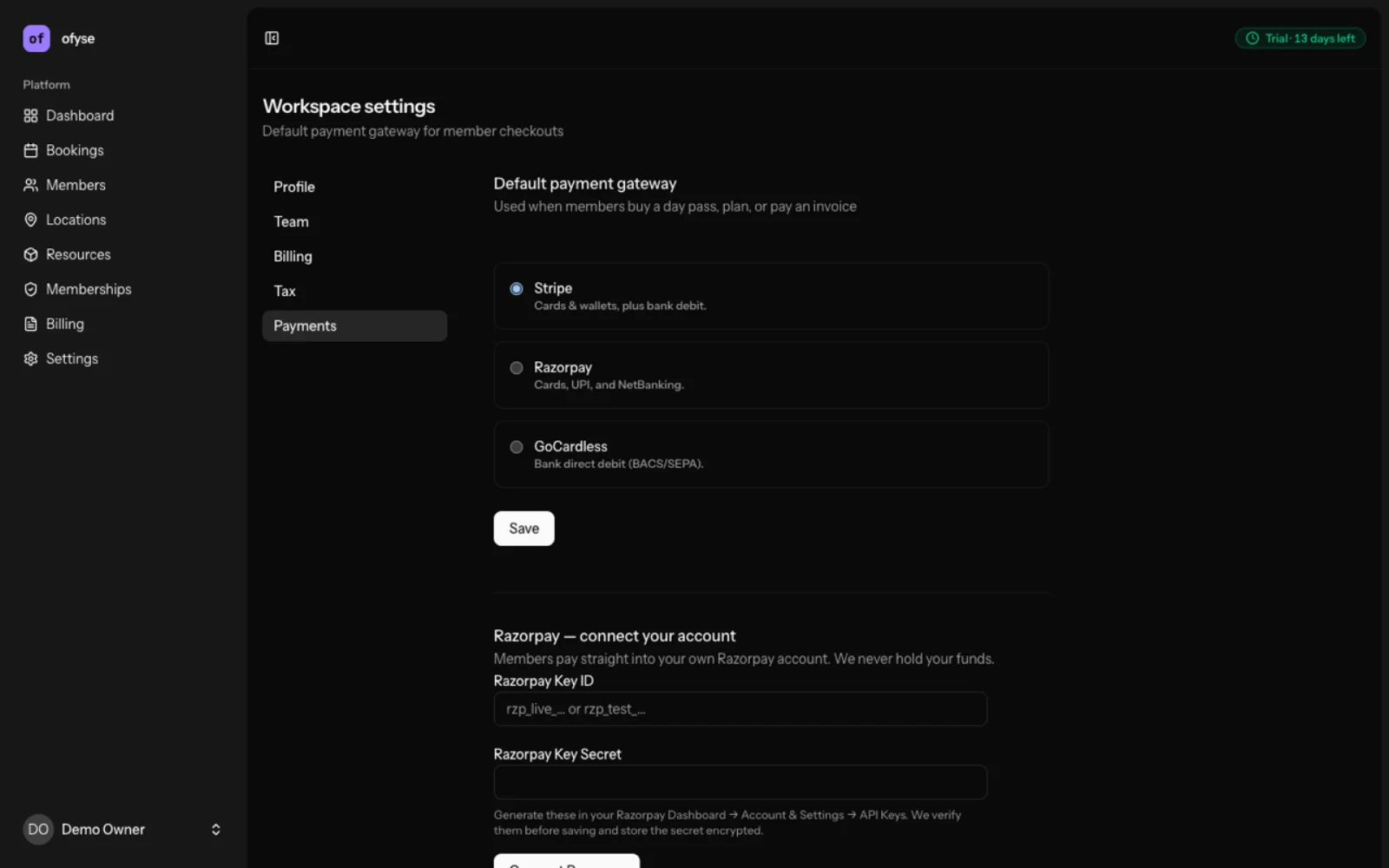Click the Members people icon
The height and width of the screenshot is (868, 1389).
click(x=30, y=185)
